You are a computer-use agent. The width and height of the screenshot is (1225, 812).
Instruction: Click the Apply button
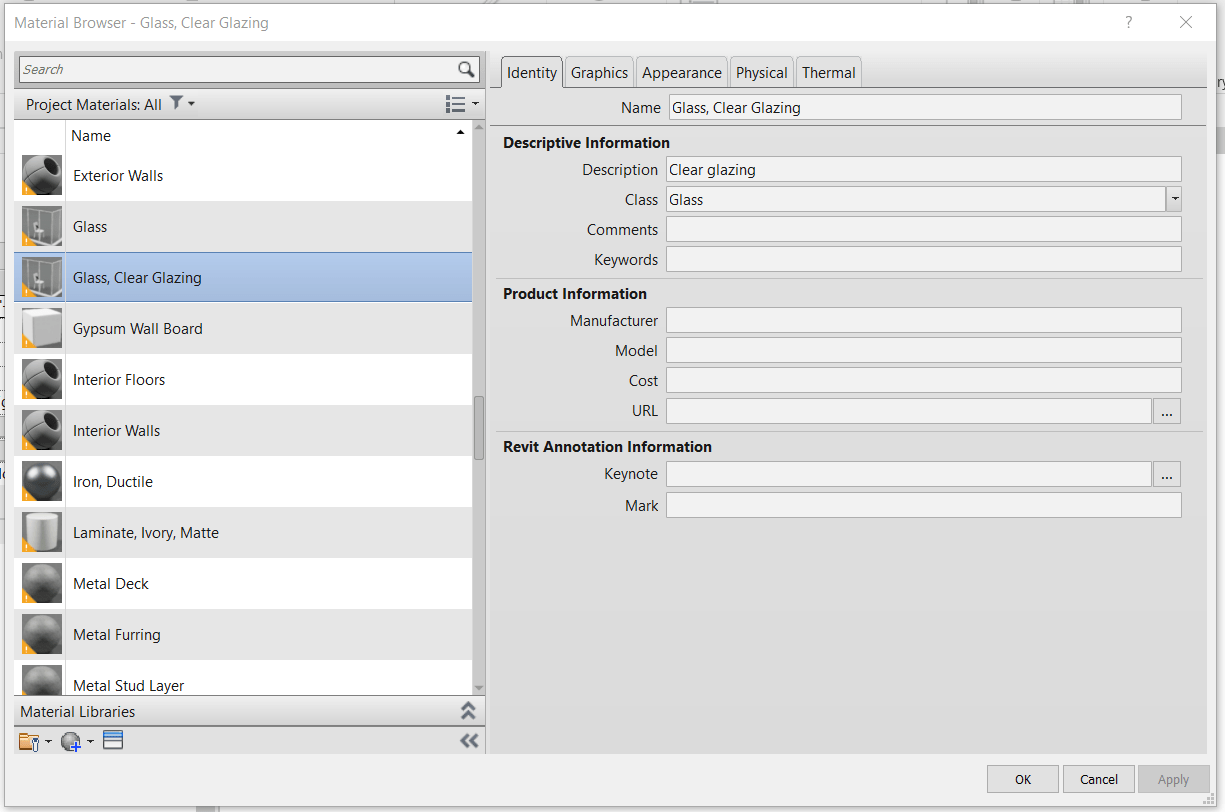tap(1174, 779)
